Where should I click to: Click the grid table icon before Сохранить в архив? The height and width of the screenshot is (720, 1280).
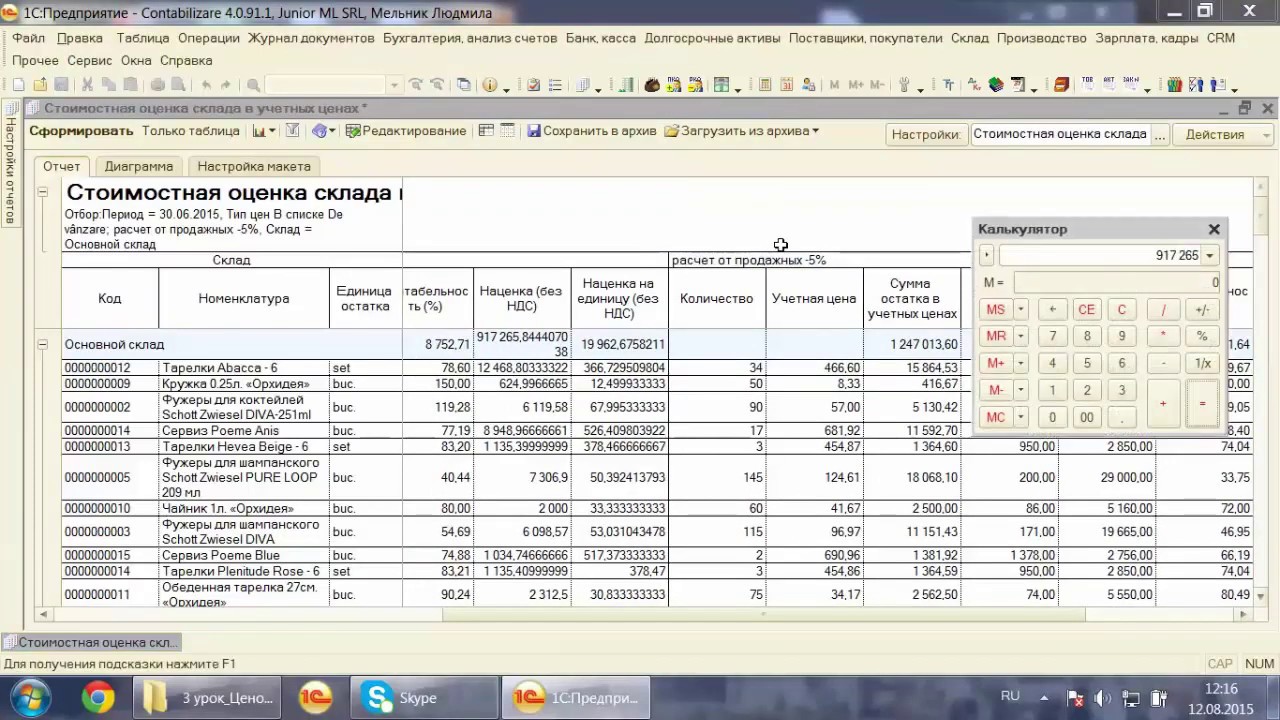(x=508, y=131)
